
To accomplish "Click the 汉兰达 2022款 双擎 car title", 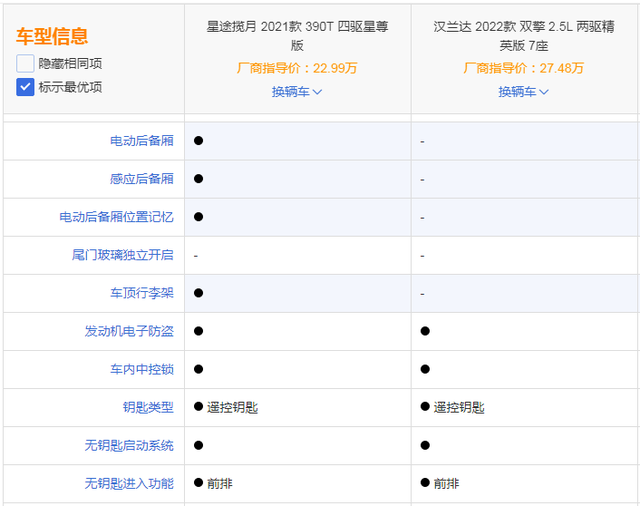I will click(524, 35).
